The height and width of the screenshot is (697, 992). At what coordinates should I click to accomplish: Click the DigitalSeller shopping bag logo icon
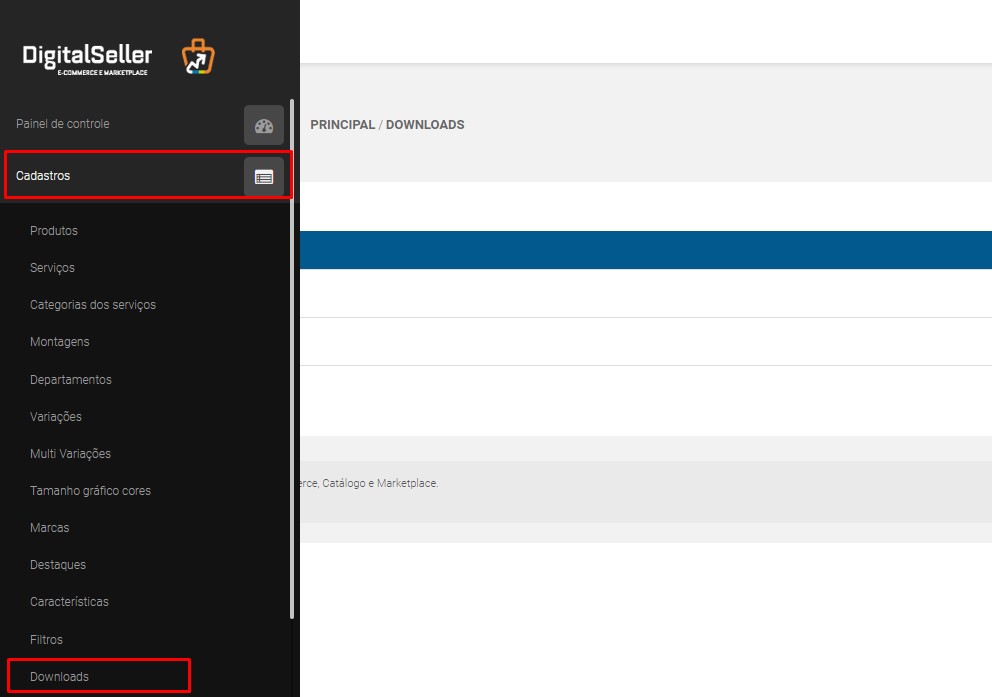pyautogui.click(x=198, y=56)
